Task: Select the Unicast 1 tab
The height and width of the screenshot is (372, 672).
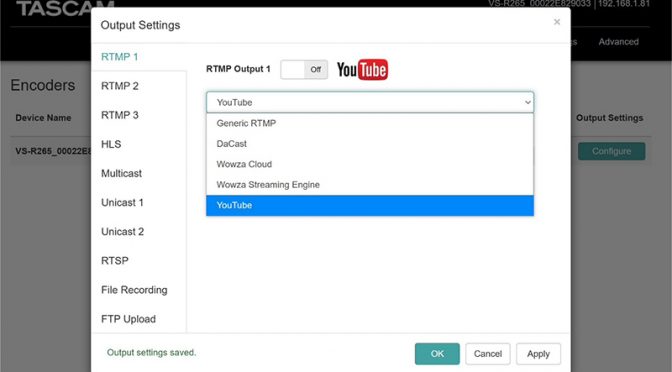Action: [x=122, y=203]
